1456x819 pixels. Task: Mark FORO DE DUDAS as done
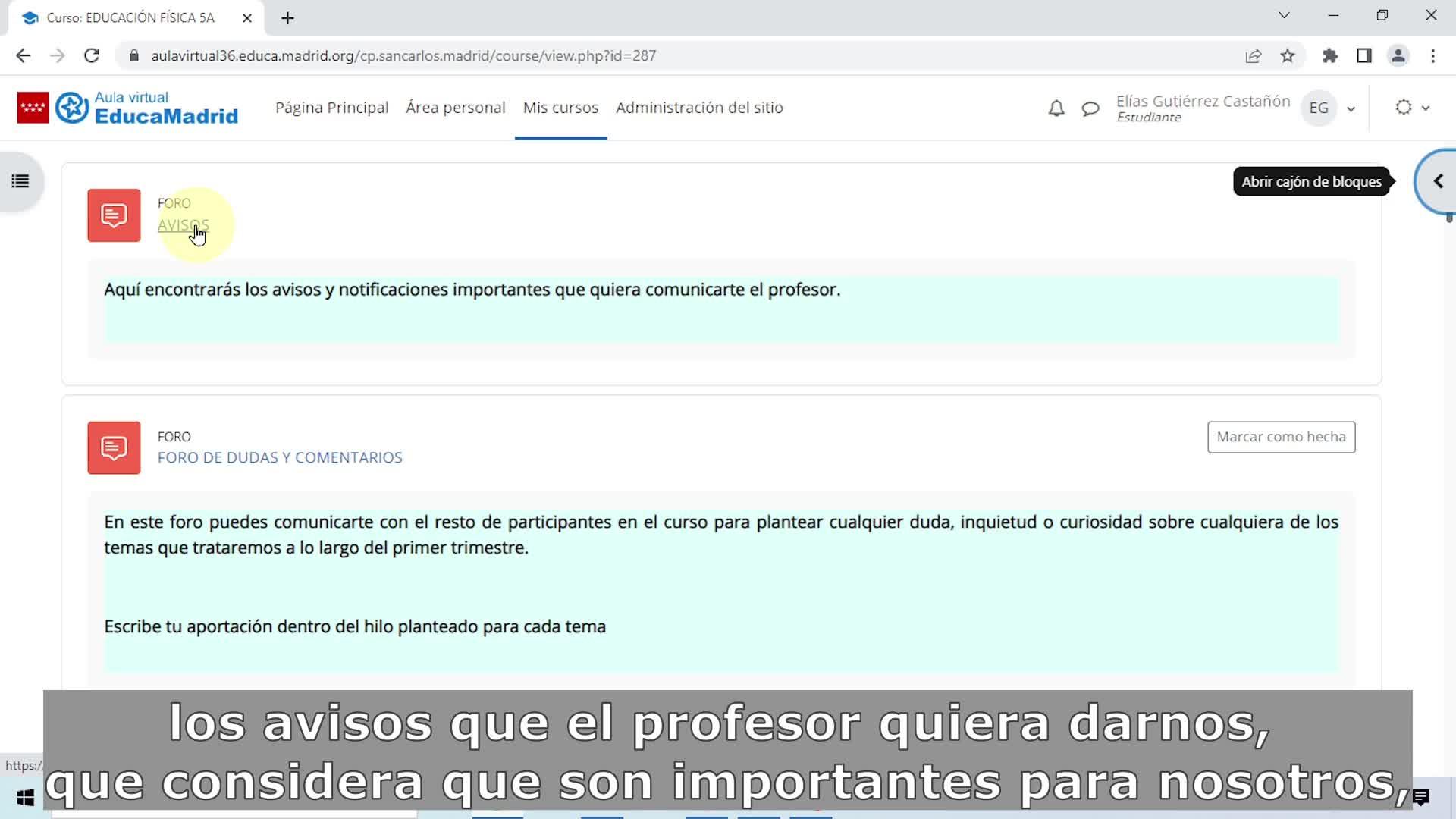1281,437
